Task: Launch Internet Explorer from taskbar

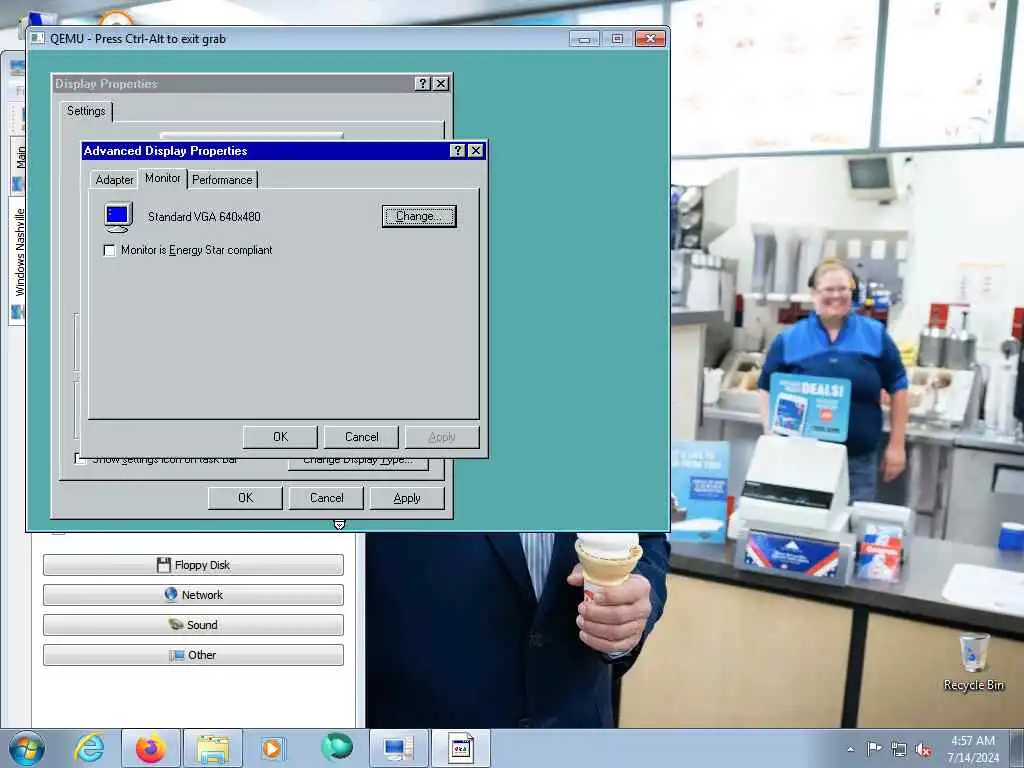Action: point(89,748)
